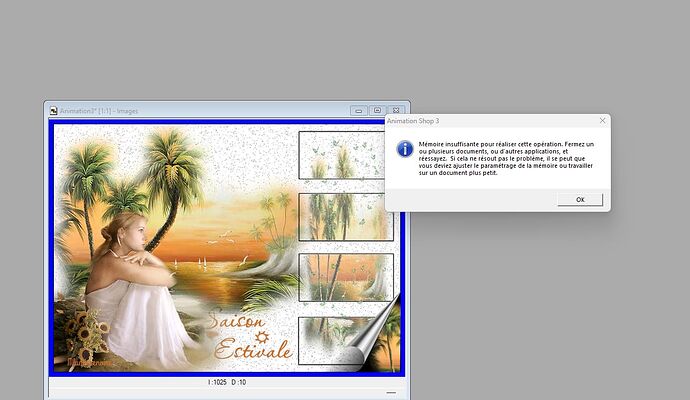The height and width of the screenshot is (400, 690).
Task: Click OK in the memory error dialog
Action: coord(580,199)
